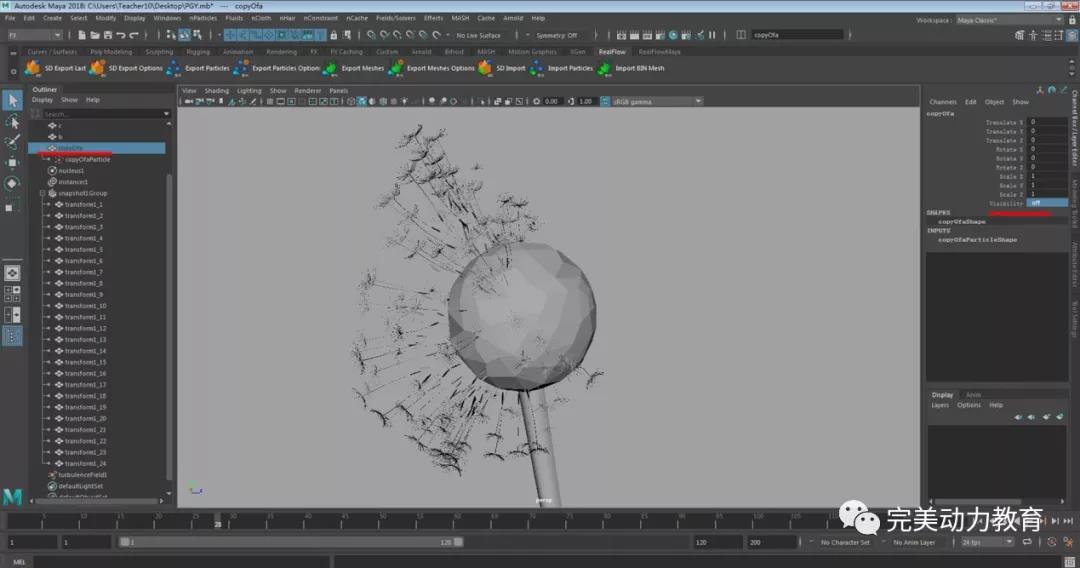Click the Layers menu in layer editor
Viewport: 1080px width, 568px height.
(940, 405)
